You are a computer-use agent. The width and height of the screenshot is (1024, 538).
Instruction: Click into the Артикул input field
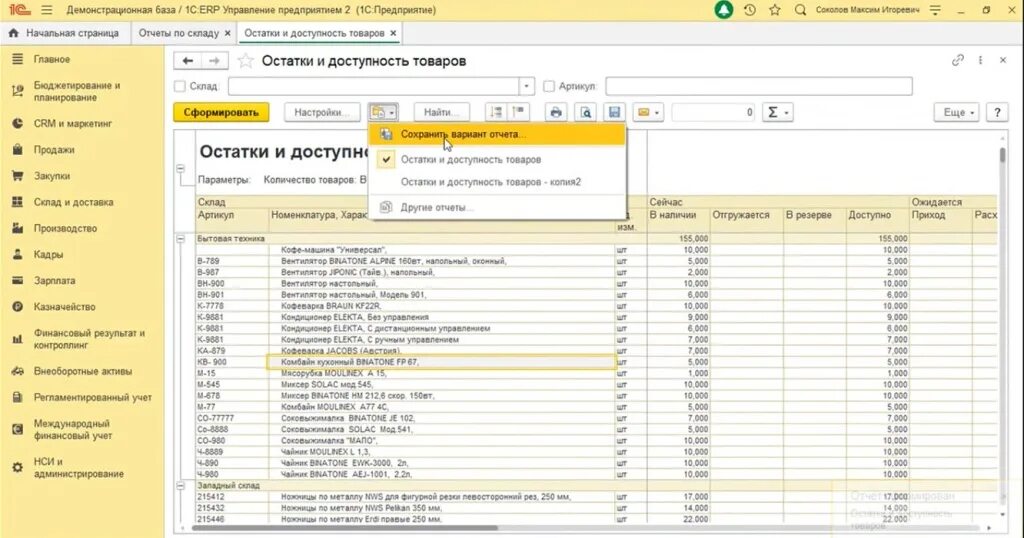(759, 86)
